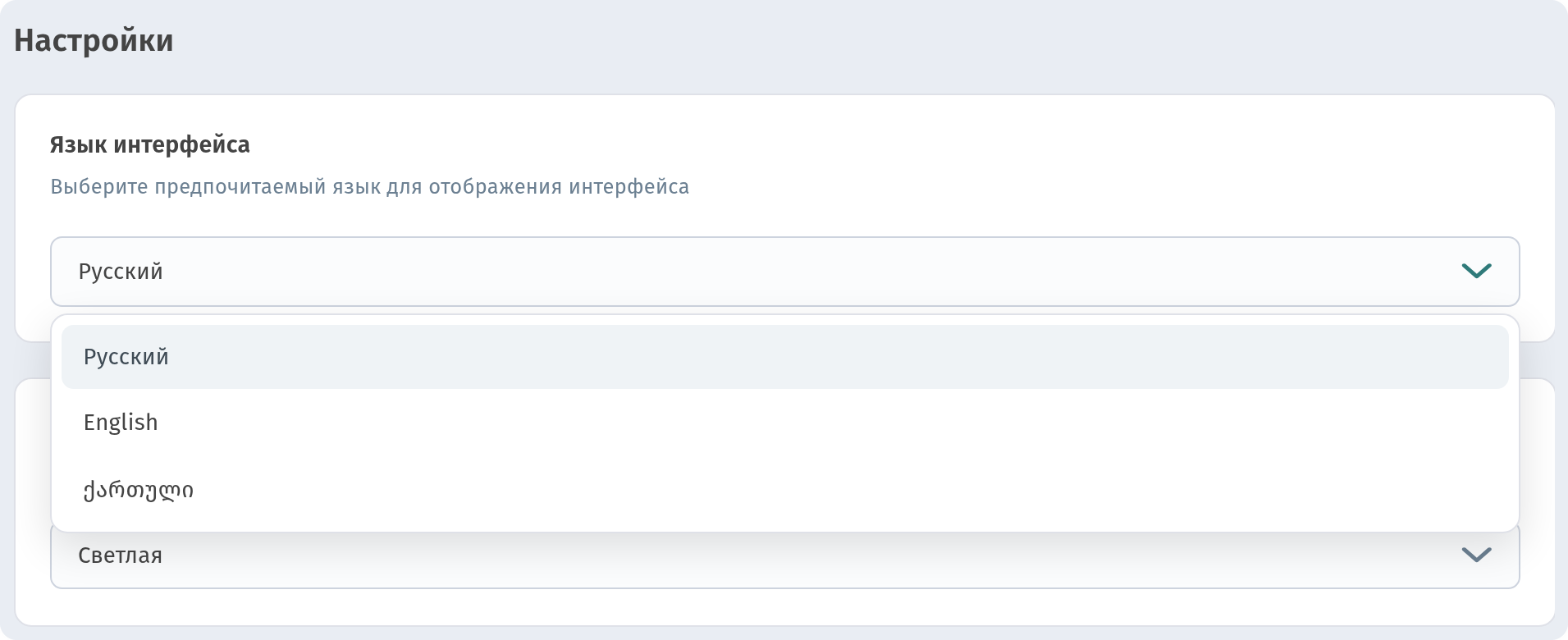The width and height of the screenshot is (1568, 640).
Task: Click the language select box showing Русский
Action: tap(784, 272)
